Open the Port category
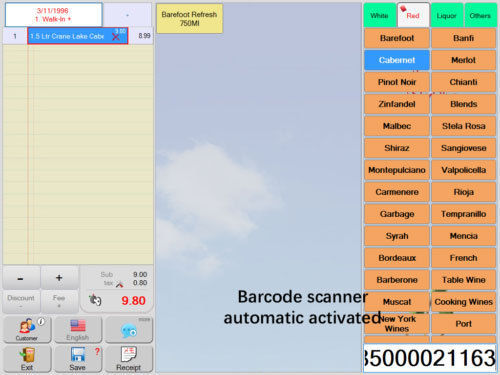Image resolution: width=500 pixels, height=375 pixels. (x=464, y=324)
